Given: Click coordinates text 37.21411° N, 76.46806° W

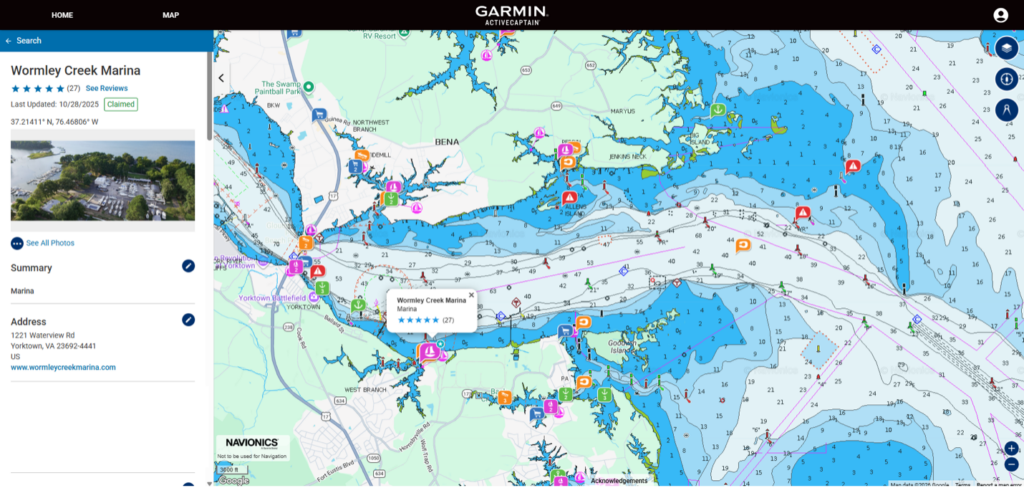Looking at the screenshot, I should tap(54, 122).
